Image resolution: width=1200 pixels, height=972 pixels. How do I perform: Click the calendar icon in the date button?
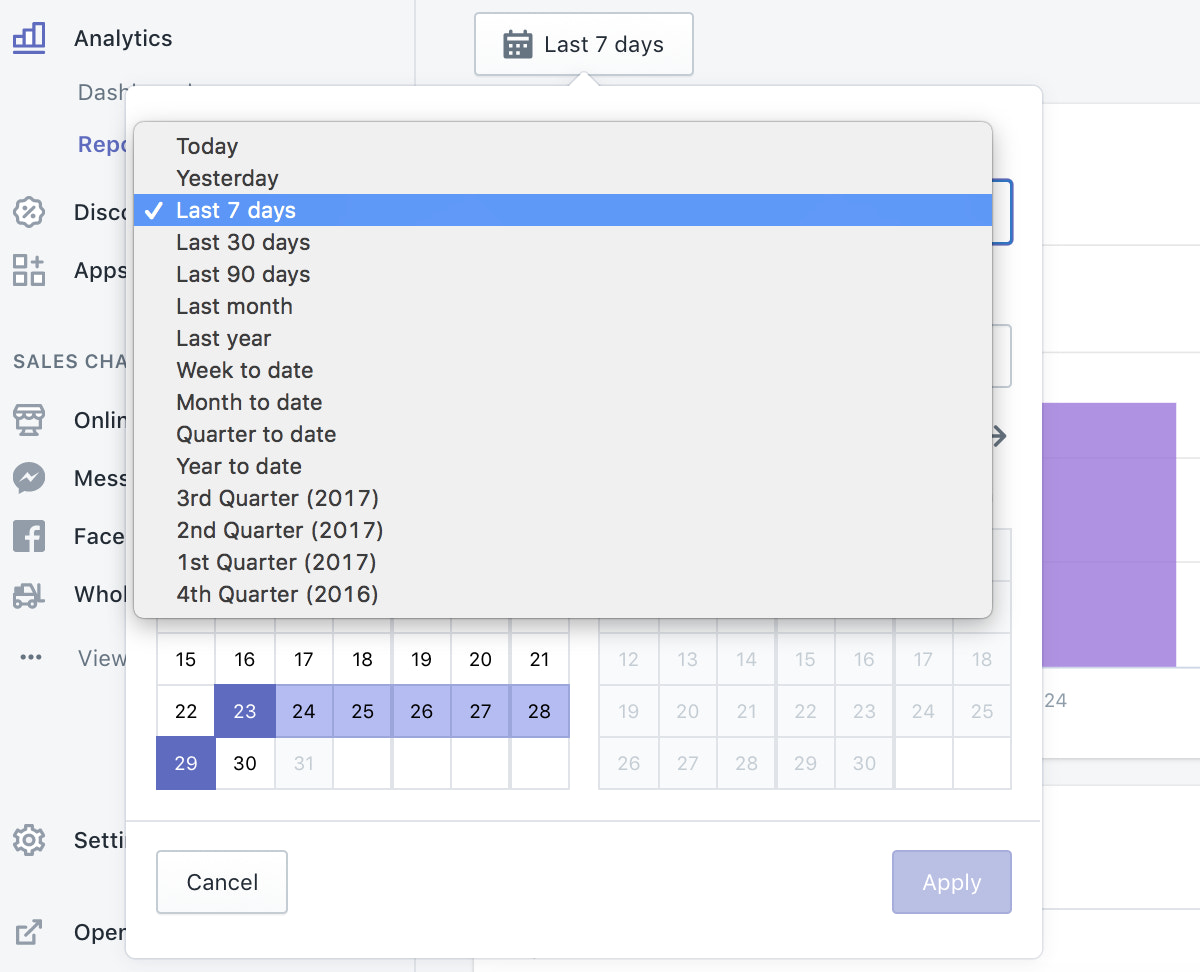click(x=517, y=45)
